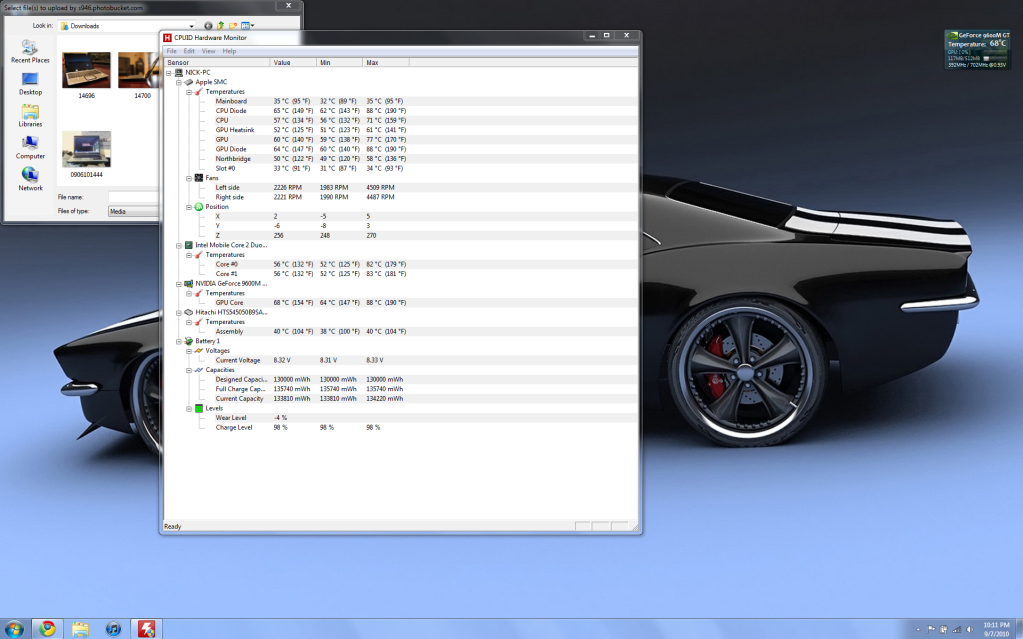Click the Min column header

click(340, 63)
